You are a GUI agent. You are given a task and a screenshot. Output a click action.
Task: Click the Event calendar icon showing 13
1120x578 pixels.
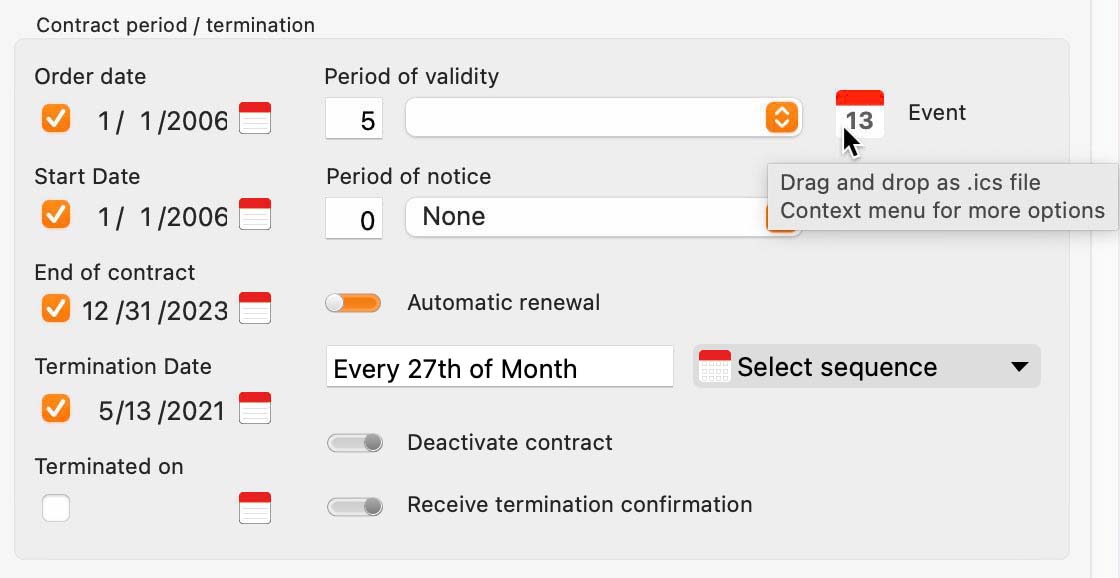pyautogui.click(x=860, y=114)
